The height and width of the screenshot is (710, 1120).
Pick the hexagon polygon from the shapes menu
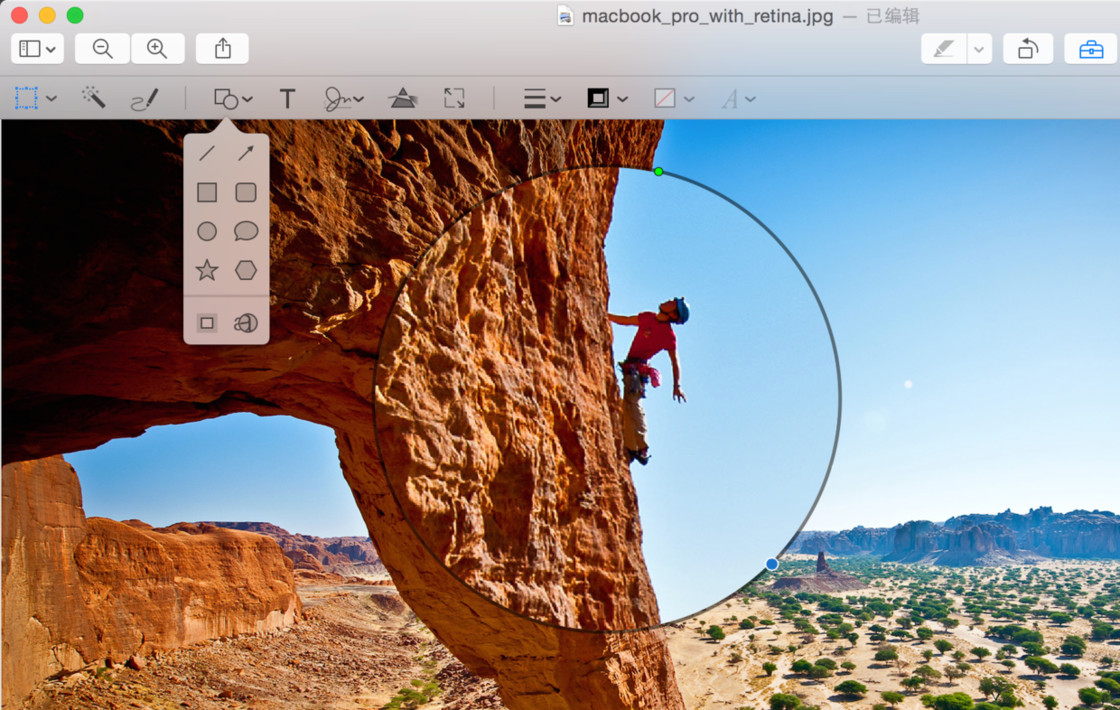click(246, 270)
